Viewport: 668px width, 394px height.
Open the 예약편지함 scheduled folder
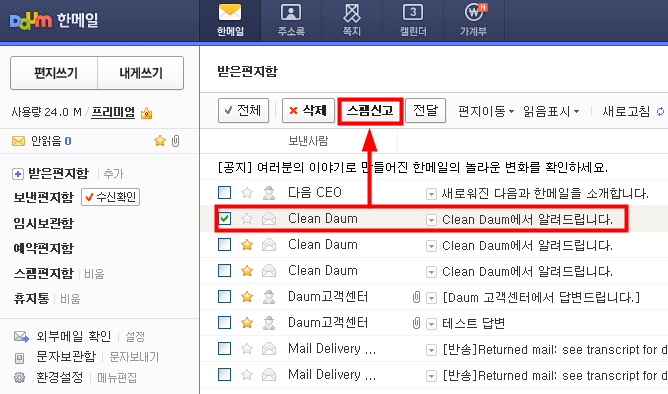coord(43,248)
